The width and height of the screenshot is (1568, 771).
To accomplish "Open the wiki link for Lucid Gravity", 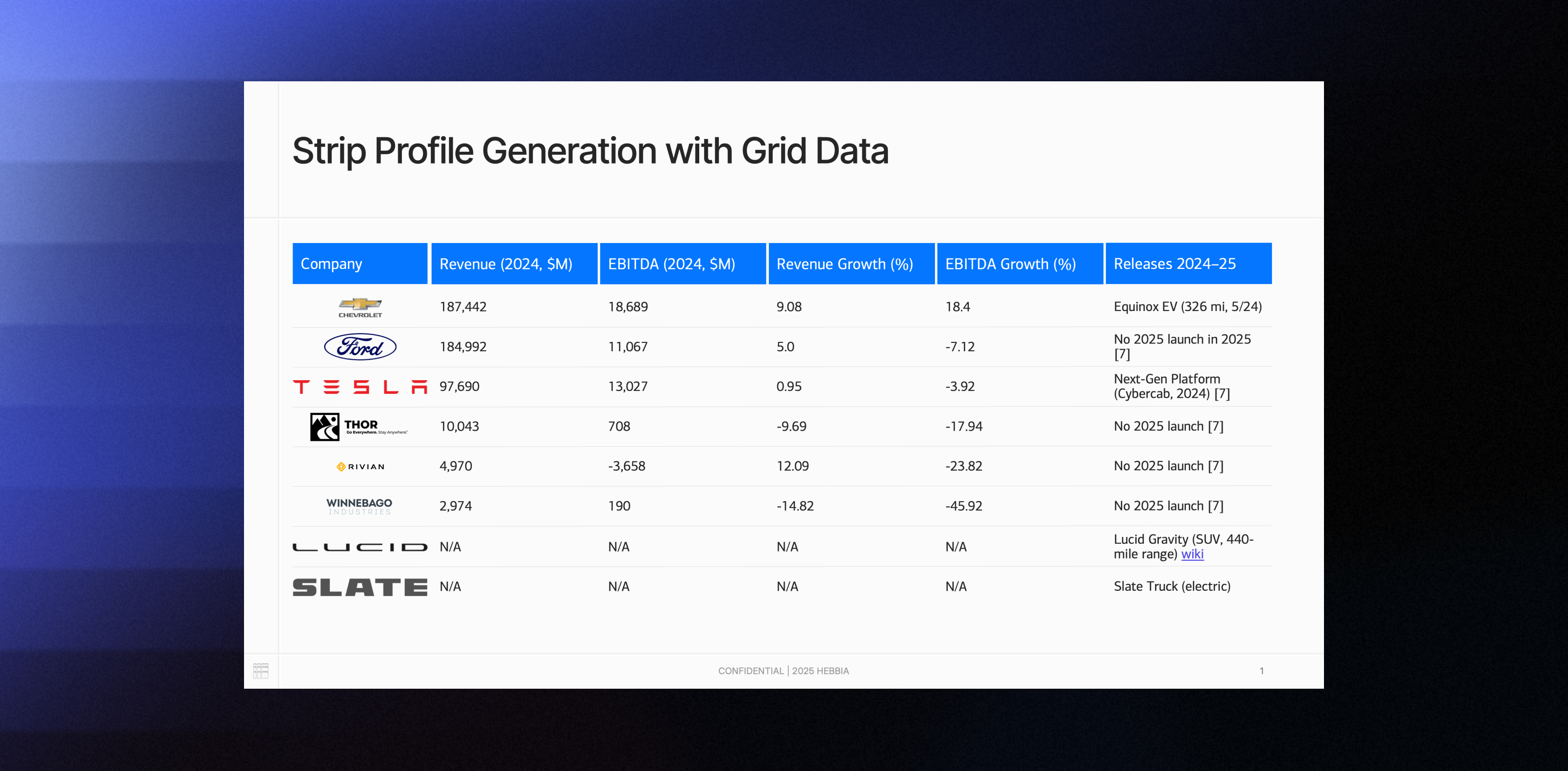I will click(1192, 554).
